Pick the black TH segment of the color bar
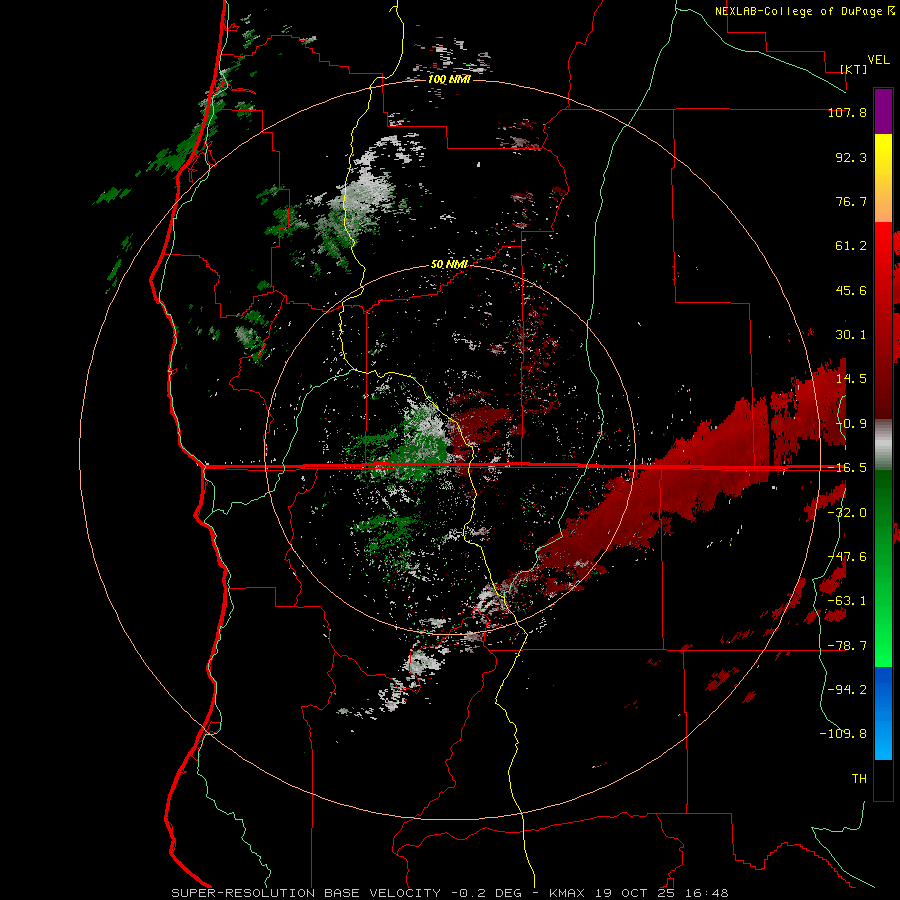 [883, 779]
